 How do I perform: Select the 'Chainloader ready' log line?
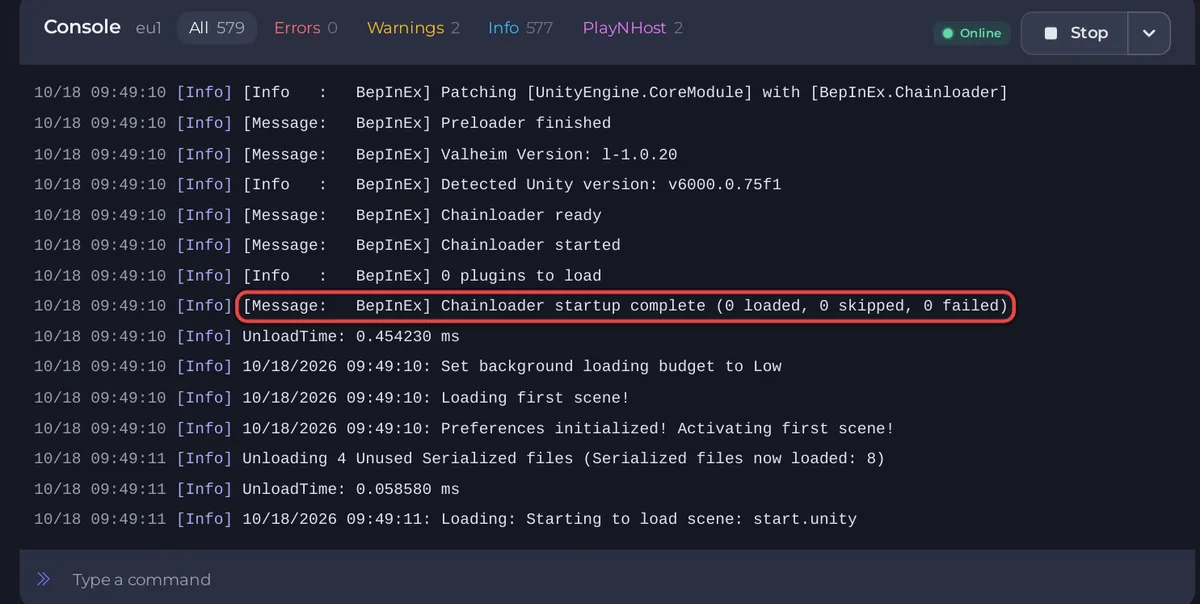[x=318, y=215]
